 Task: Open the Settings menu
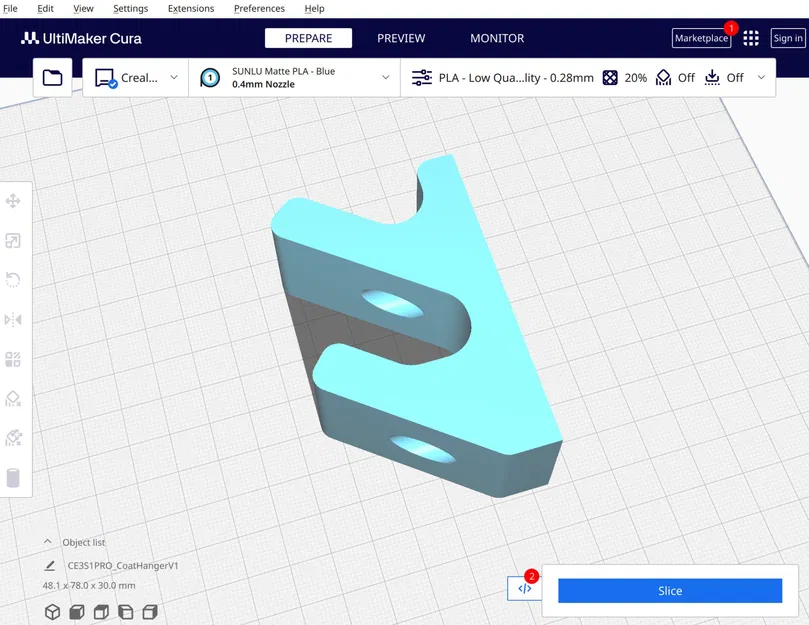[x=131, y=8]
